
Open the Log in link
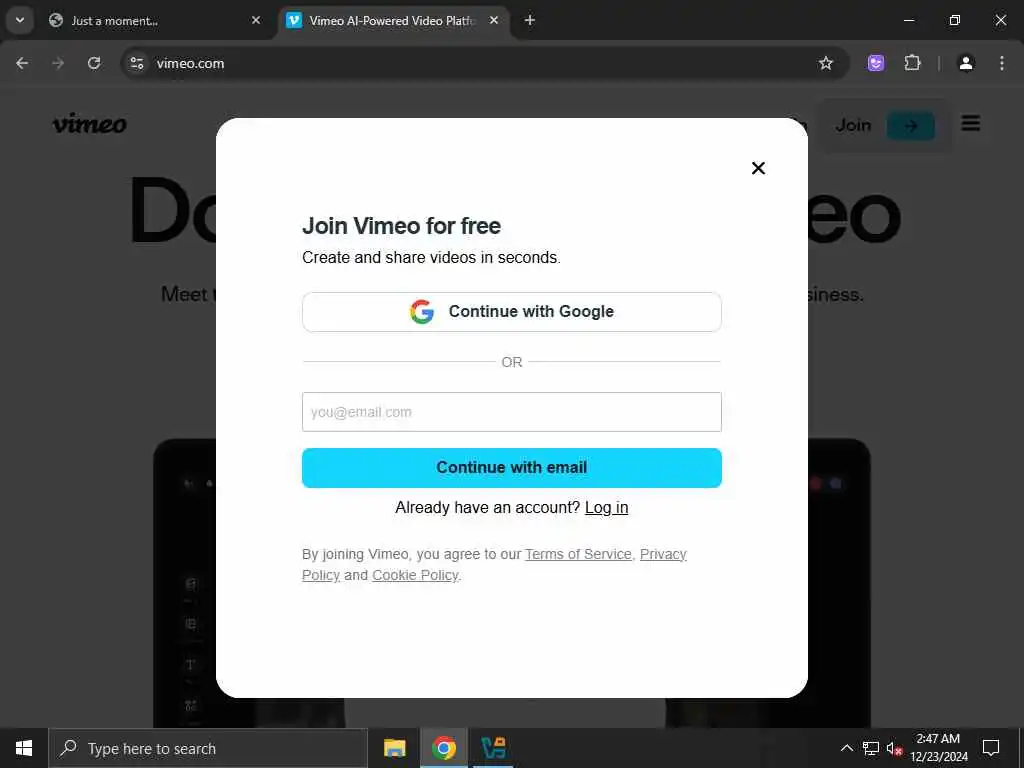tap(606, 507)
